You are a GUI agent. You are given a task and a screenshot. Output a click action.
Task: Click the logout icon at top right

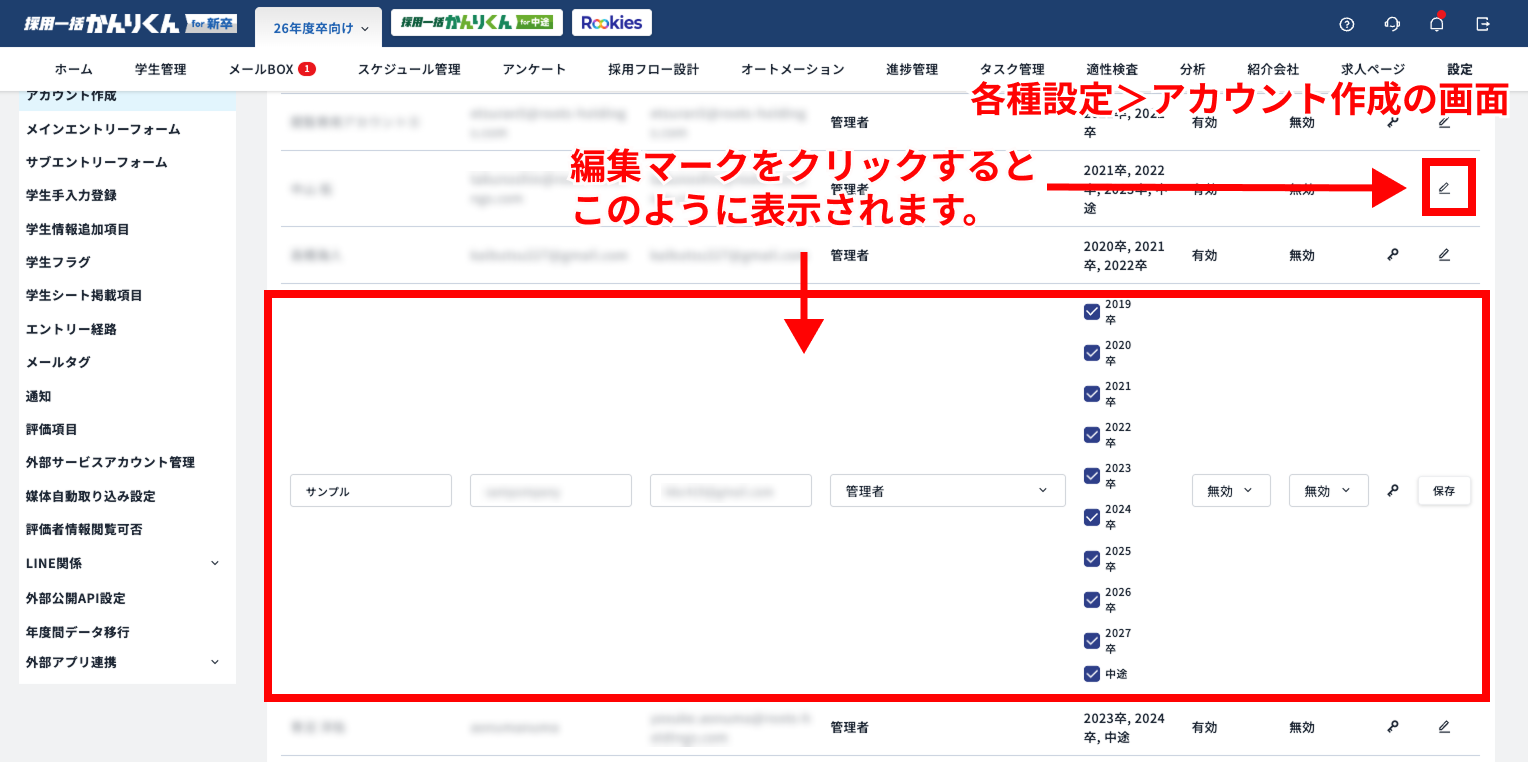pyautogui.click(x=1483, y=23)
